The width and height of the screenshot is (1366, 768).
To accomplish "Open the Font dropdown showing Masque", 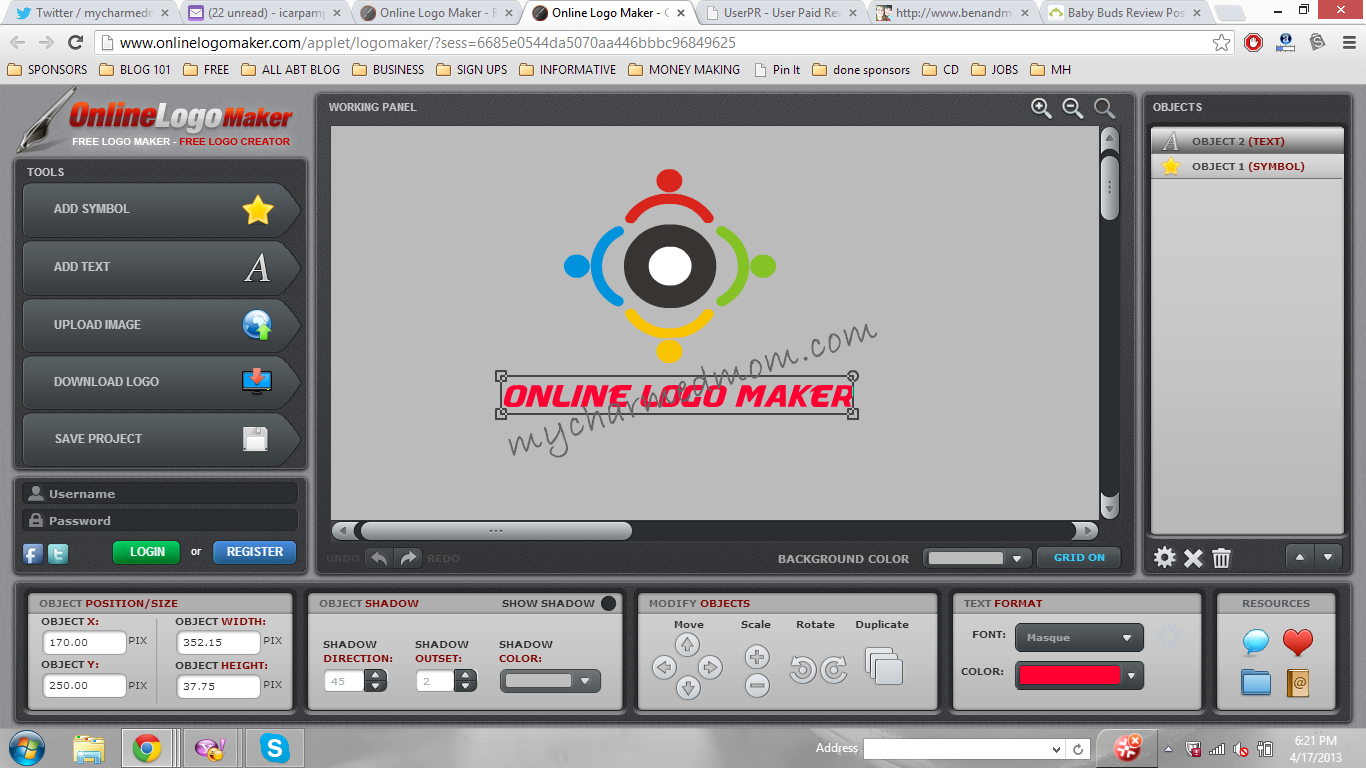I will coord(1079,638).
